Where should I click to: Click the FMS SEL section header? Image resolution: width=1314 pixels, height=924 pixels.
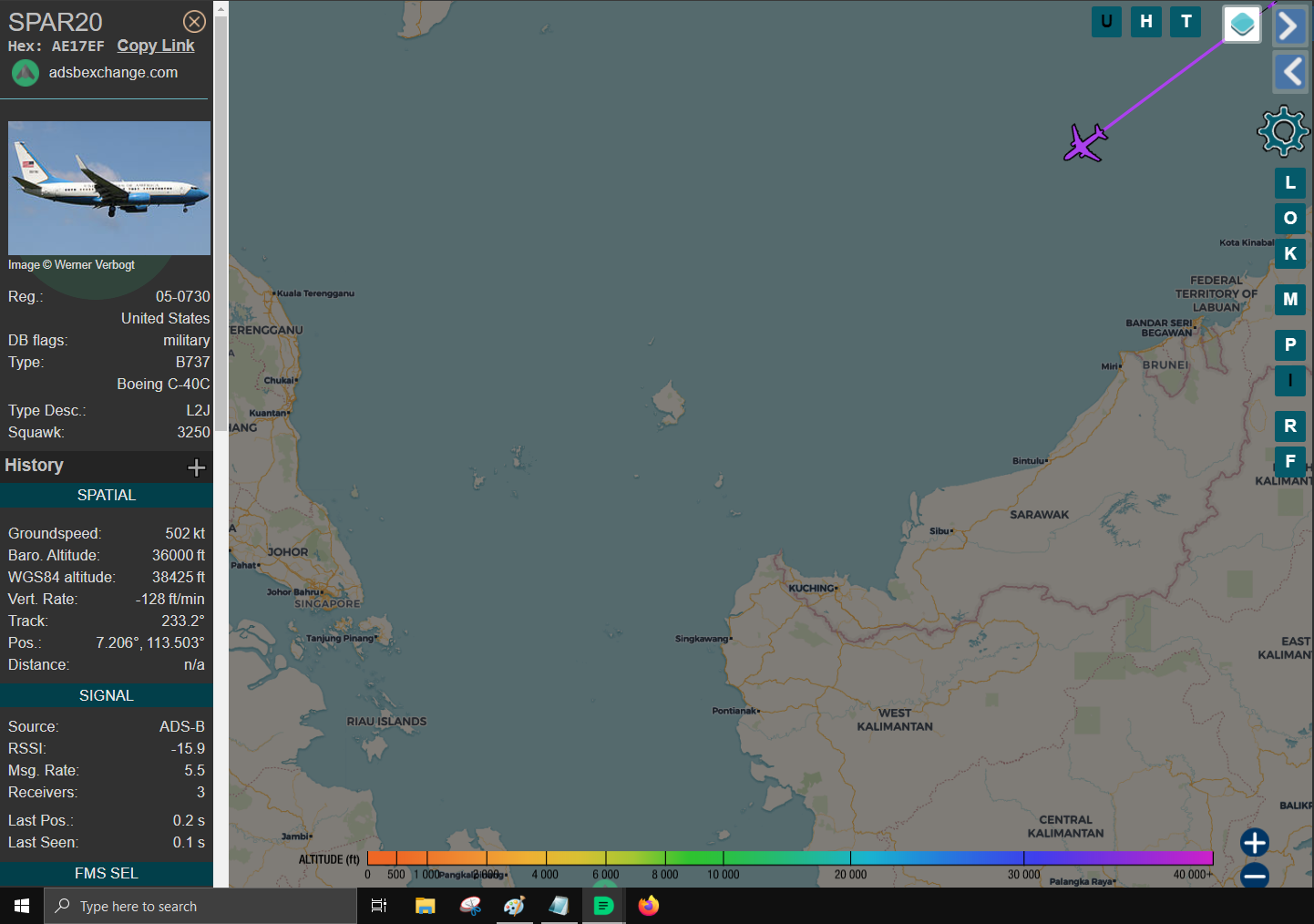click(x=107, y=874)
